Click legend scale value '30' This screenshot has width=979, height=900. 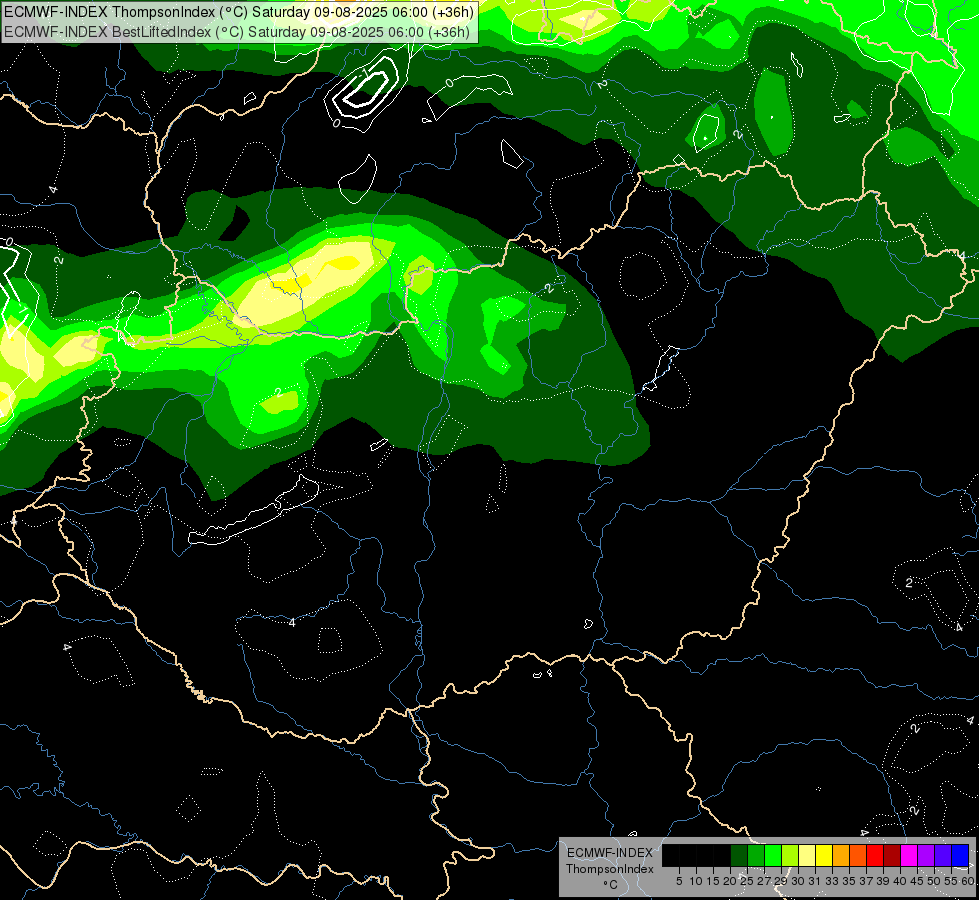pos(798,881)
